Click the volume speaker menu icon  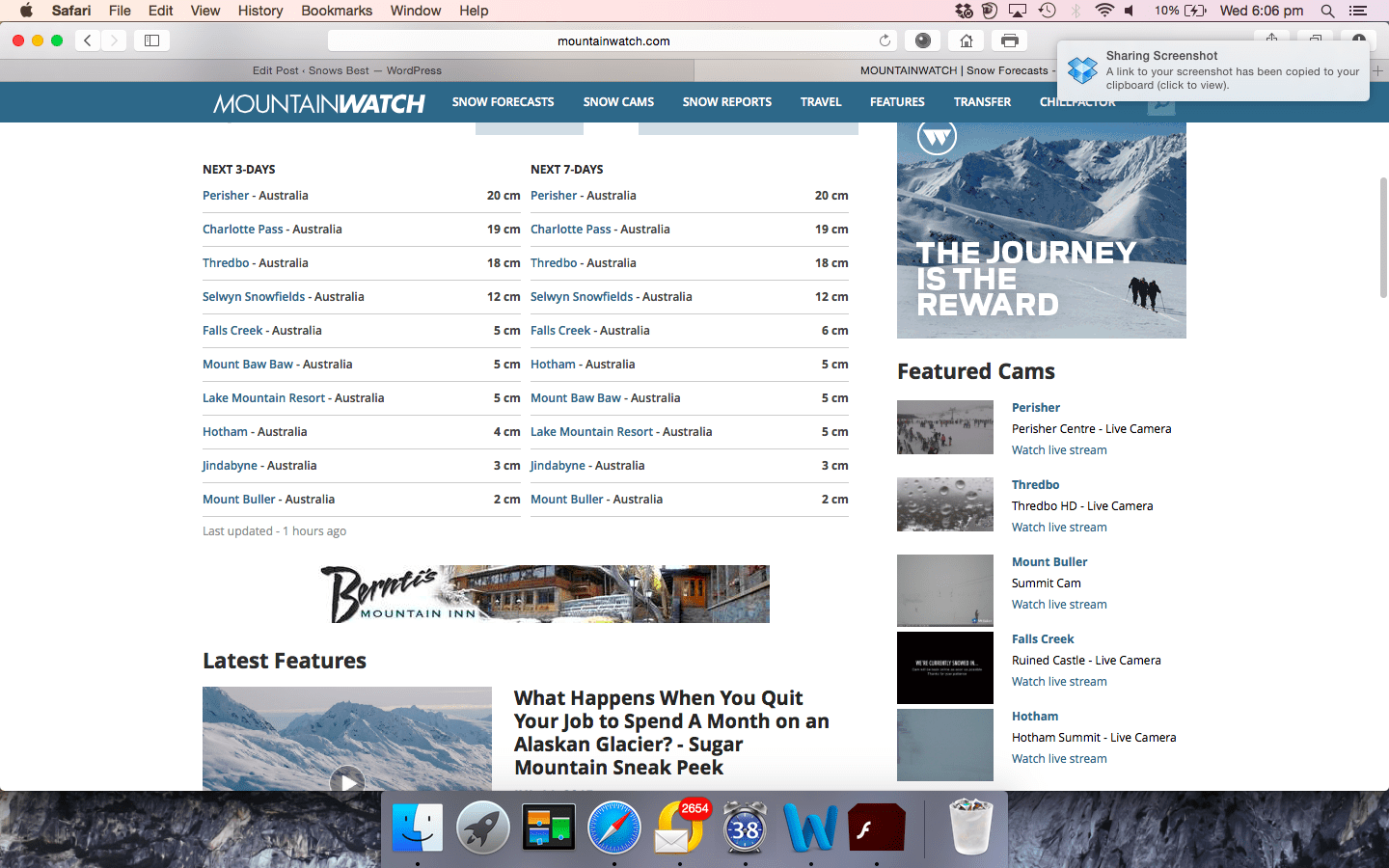click(1130, 11)
